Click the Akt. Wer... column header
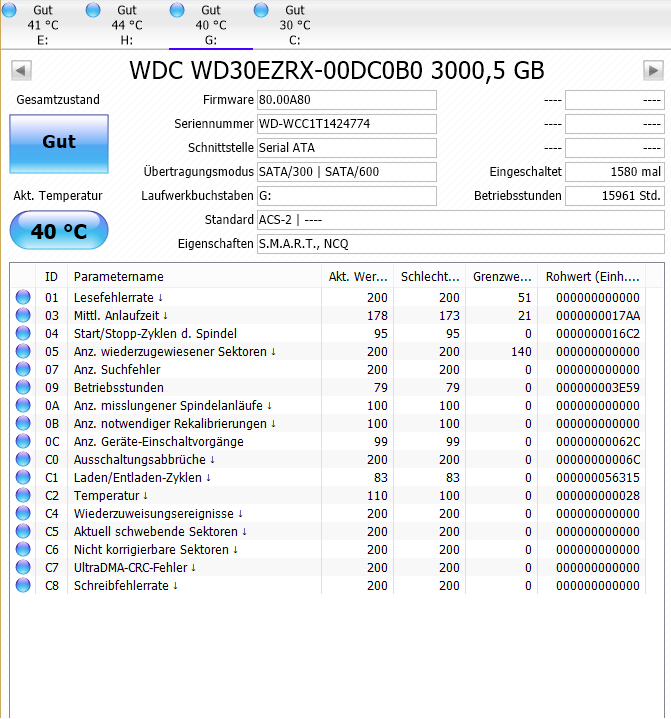671x719 pixels. (x=358, y=277)
